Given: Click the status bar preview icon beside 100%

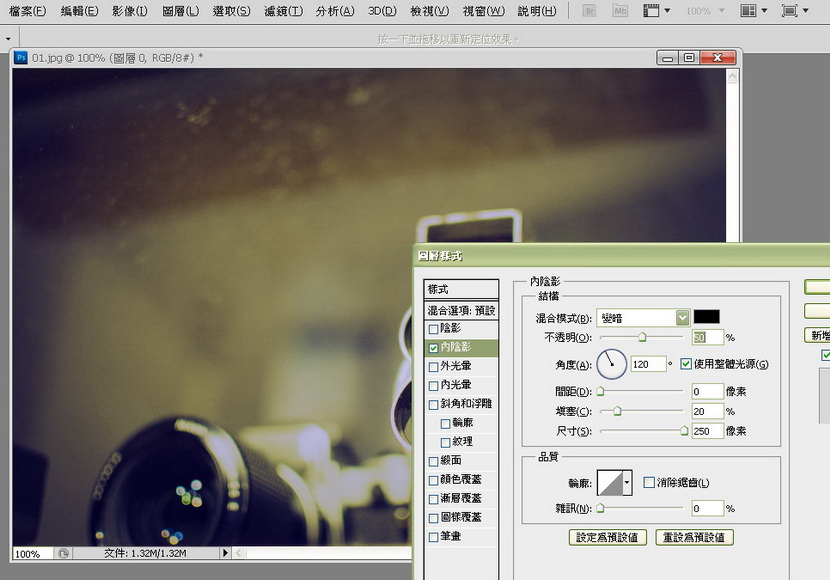Looking at the screenshot, I should 64,553.
